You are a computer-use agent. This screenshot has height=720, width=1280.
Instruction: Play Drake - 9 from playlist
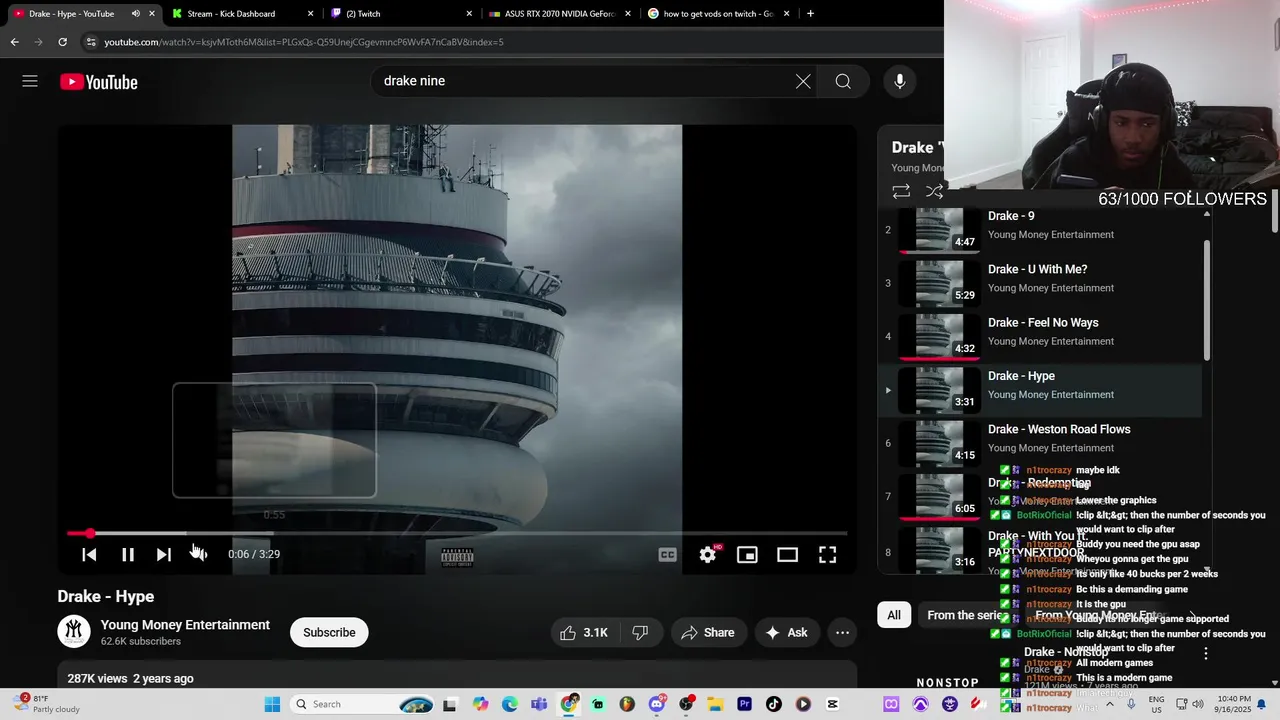1040,229
